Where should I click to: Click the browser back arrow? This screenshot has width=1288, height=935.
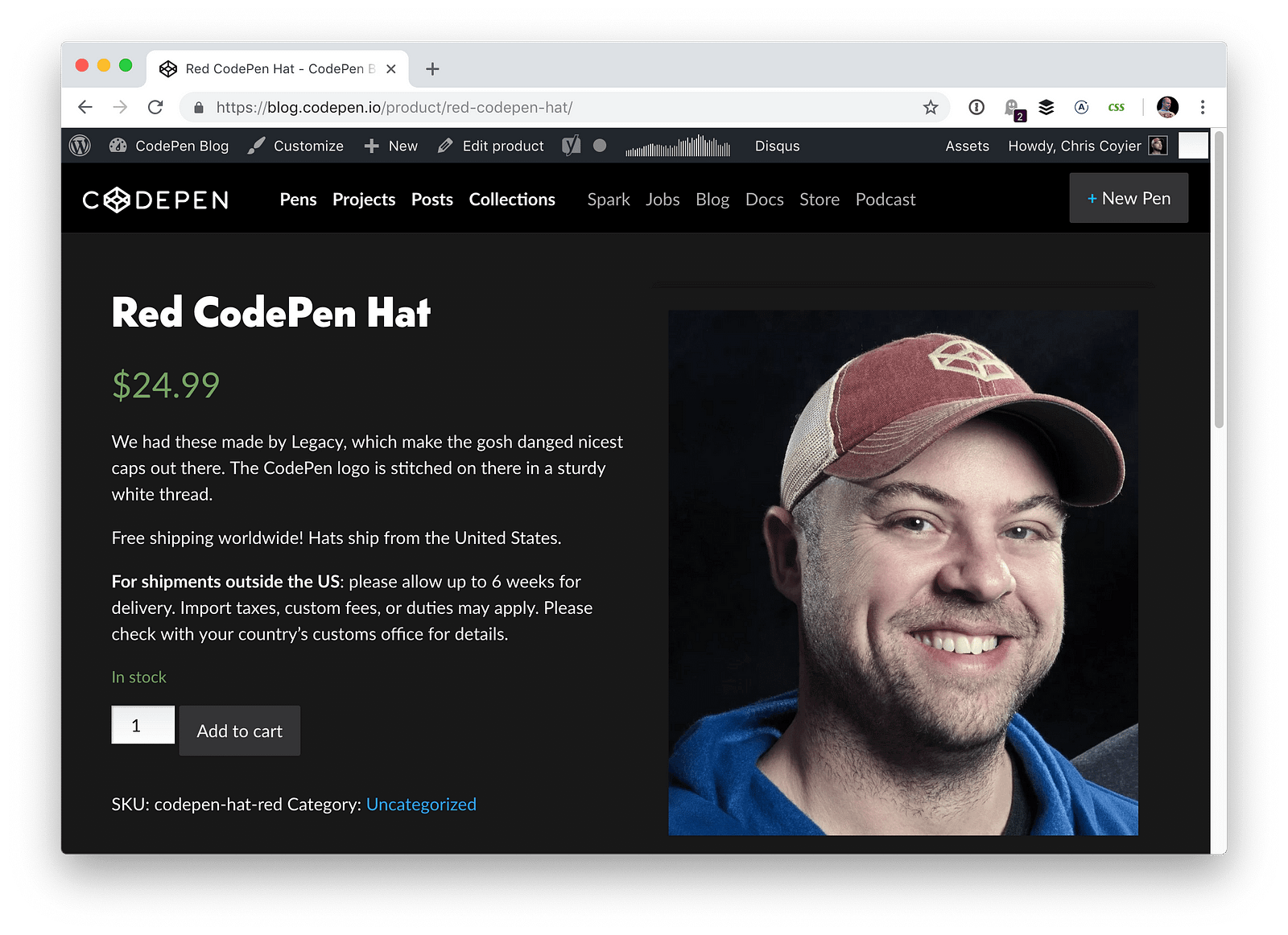tap(85, 107)
